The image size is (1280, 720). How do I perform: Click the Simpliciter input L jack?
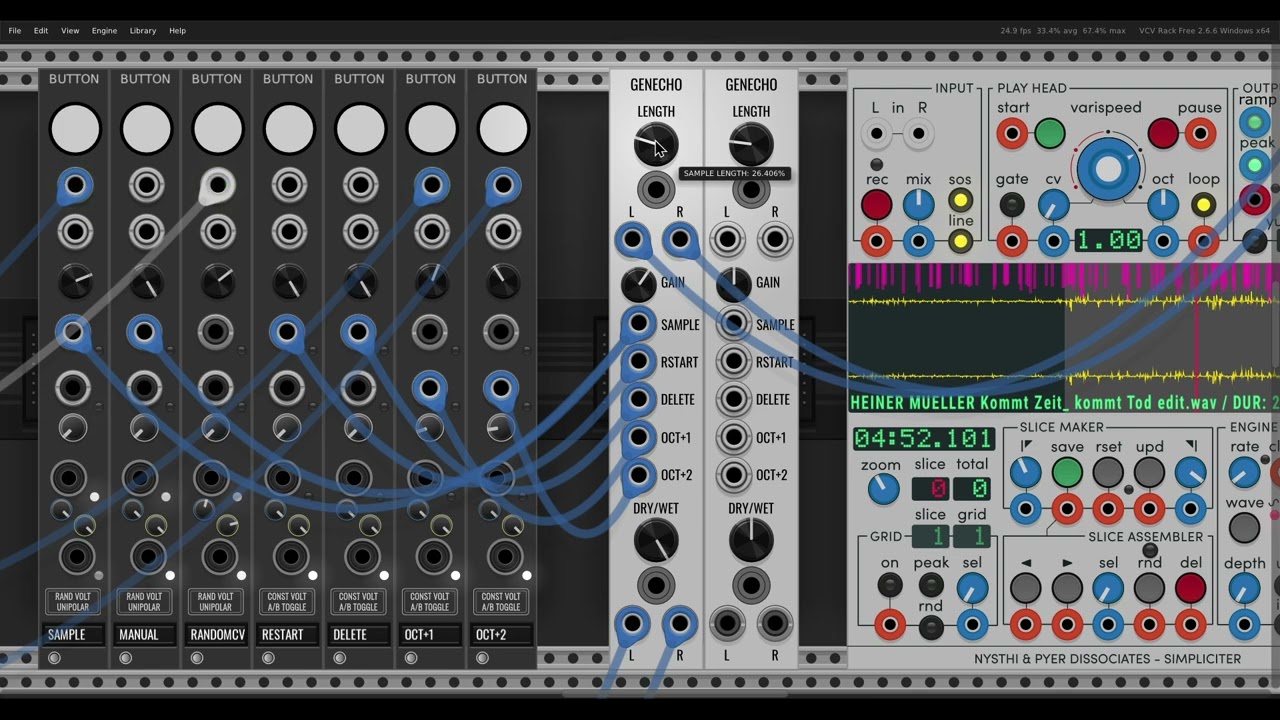[877, 133]
